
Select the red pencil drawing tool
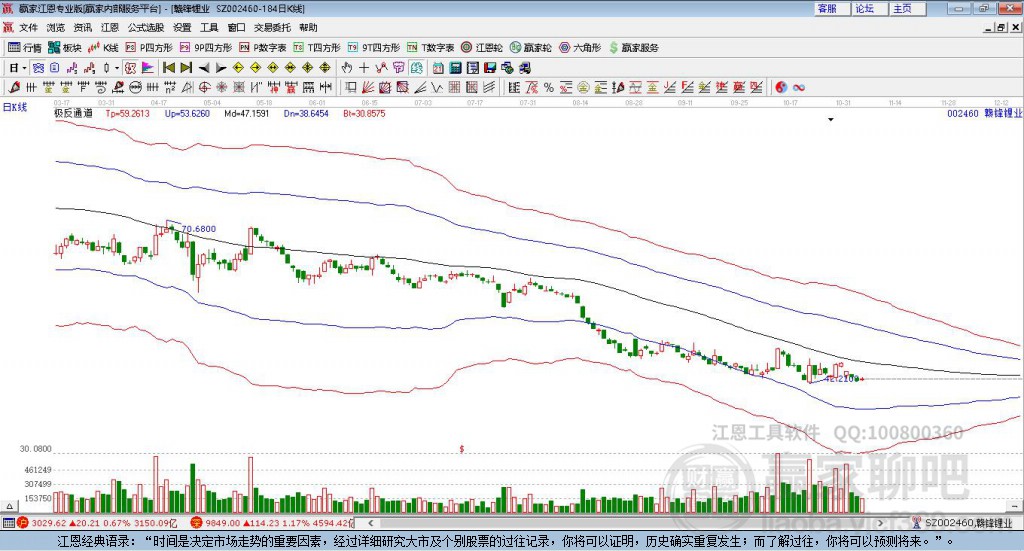[14, 87]
